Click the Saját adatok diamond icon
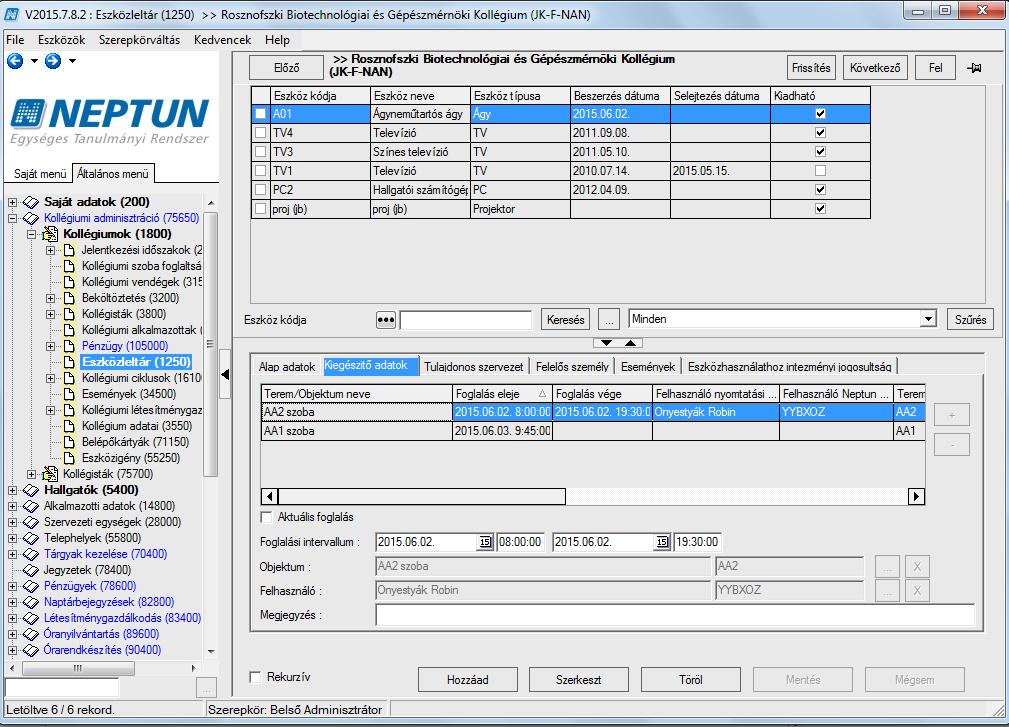 31,202
